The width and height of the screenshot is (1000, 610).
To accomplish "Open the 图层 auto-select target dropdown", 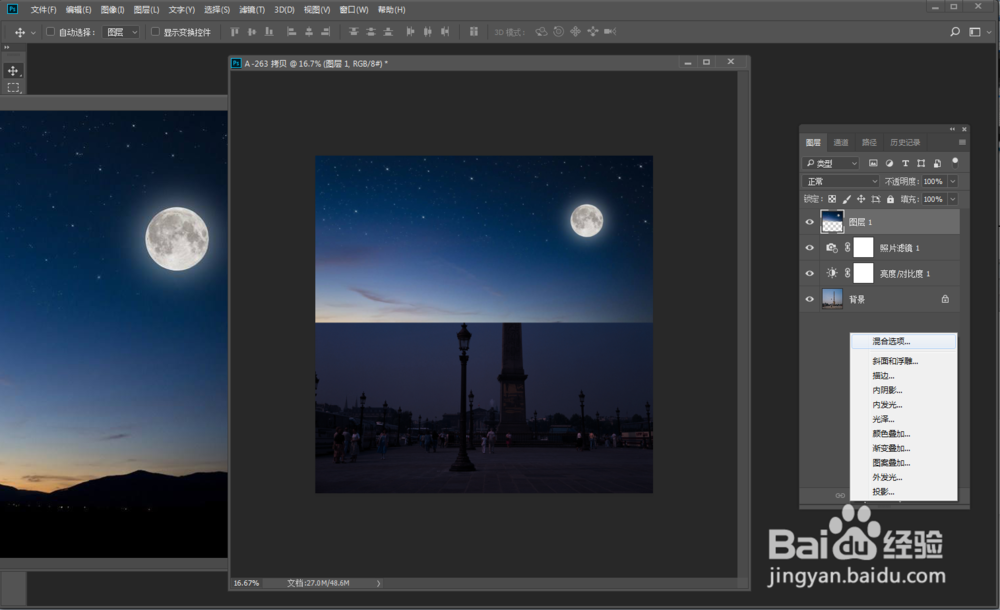I will pyautogui.click(x=120, y=32).
